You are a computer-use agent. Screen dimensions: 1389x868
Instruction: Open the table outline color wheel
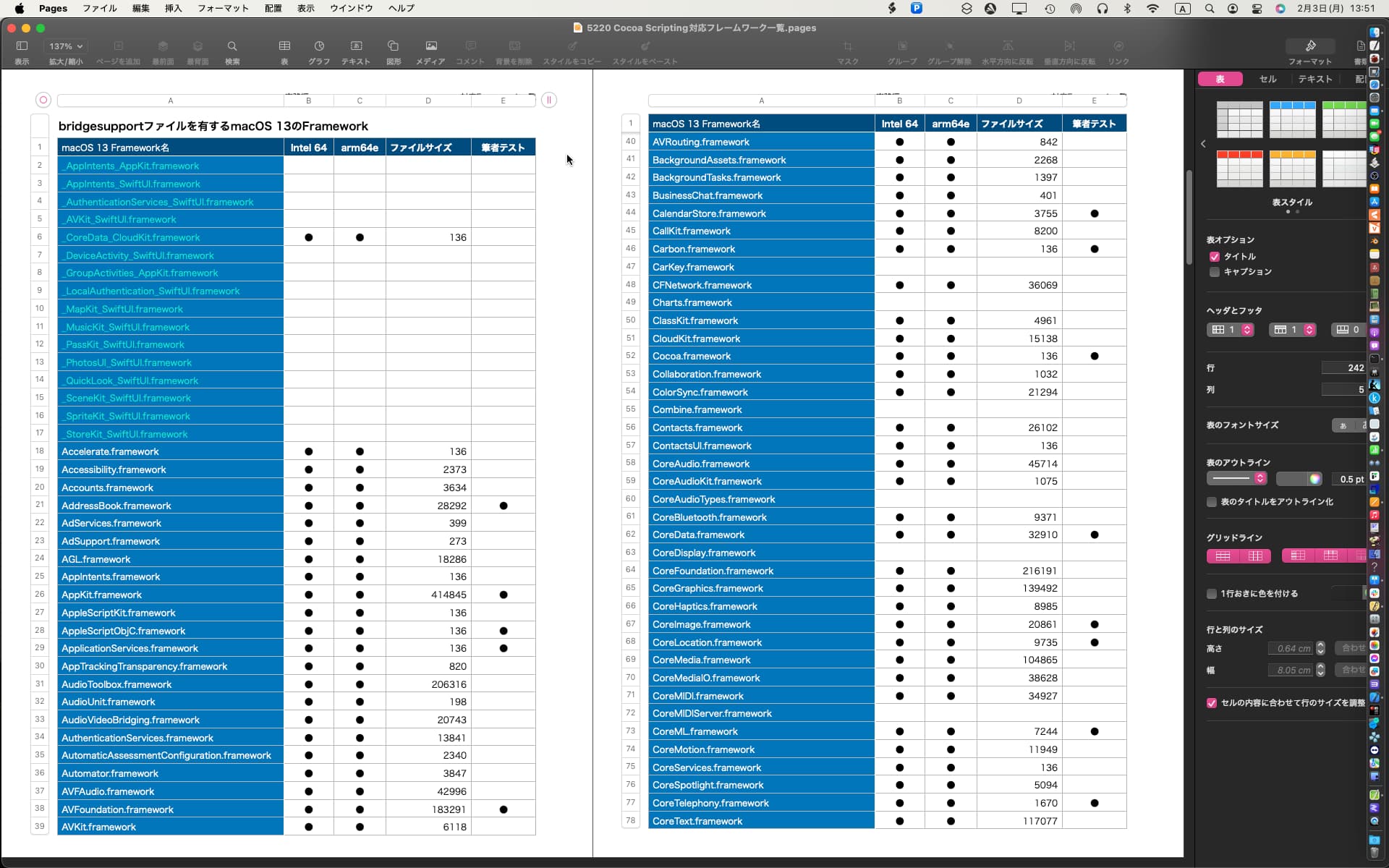(x=1315, y=479)
